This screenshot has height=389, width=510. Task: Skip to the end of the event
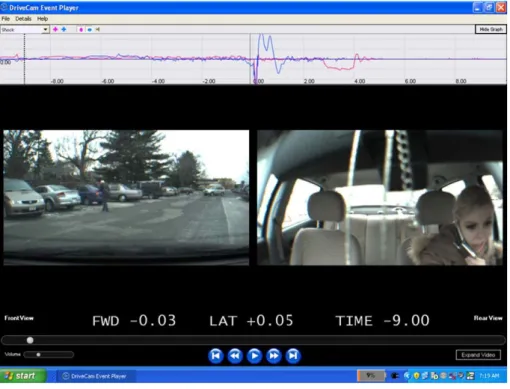point(293,356)
